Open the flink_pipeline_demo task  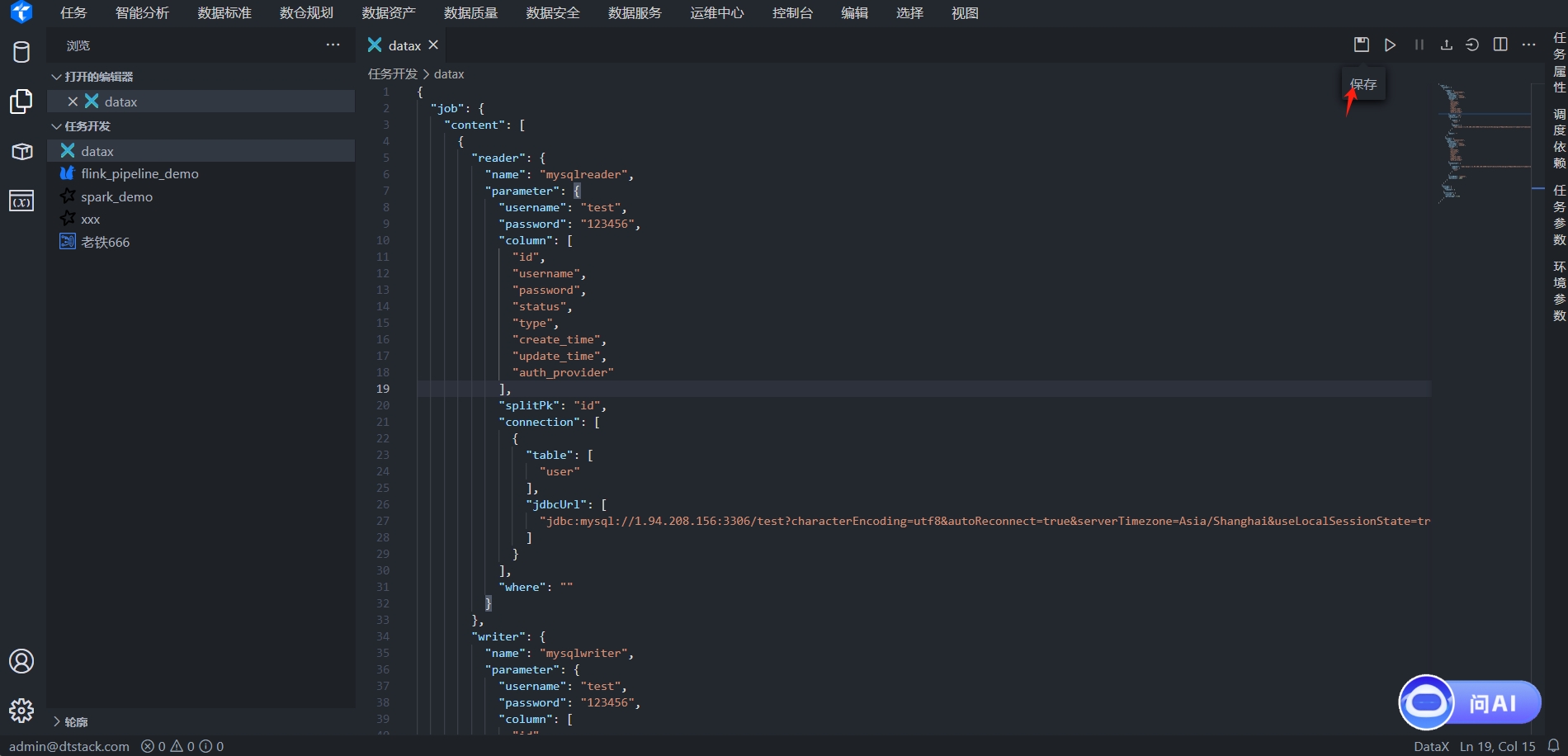pyautogui.click(x=201, y=173)
